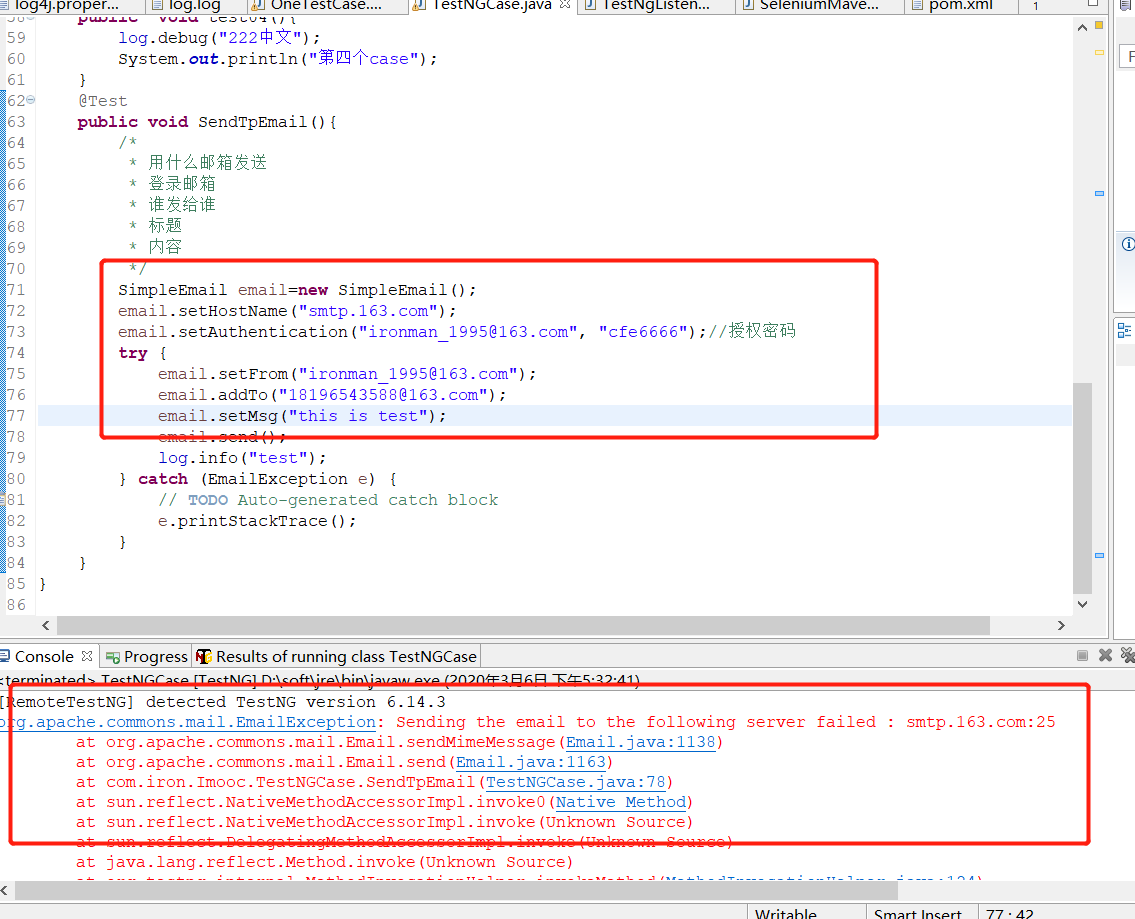Click the Smart Insert status bar entry

point(917,913)
